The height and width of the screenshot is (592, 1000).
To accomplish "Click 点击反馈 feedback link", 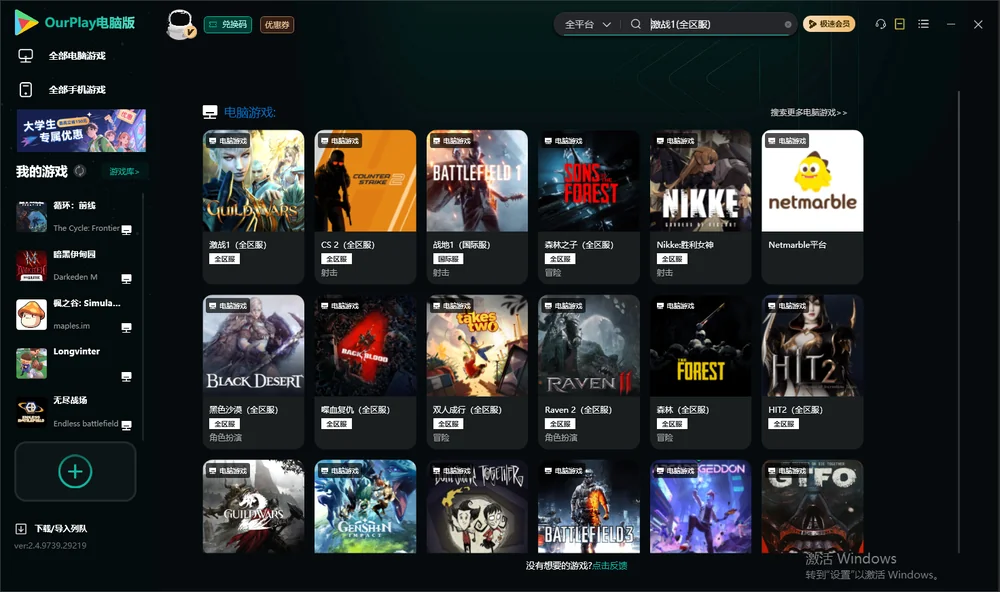I will [x=610, y=565].
